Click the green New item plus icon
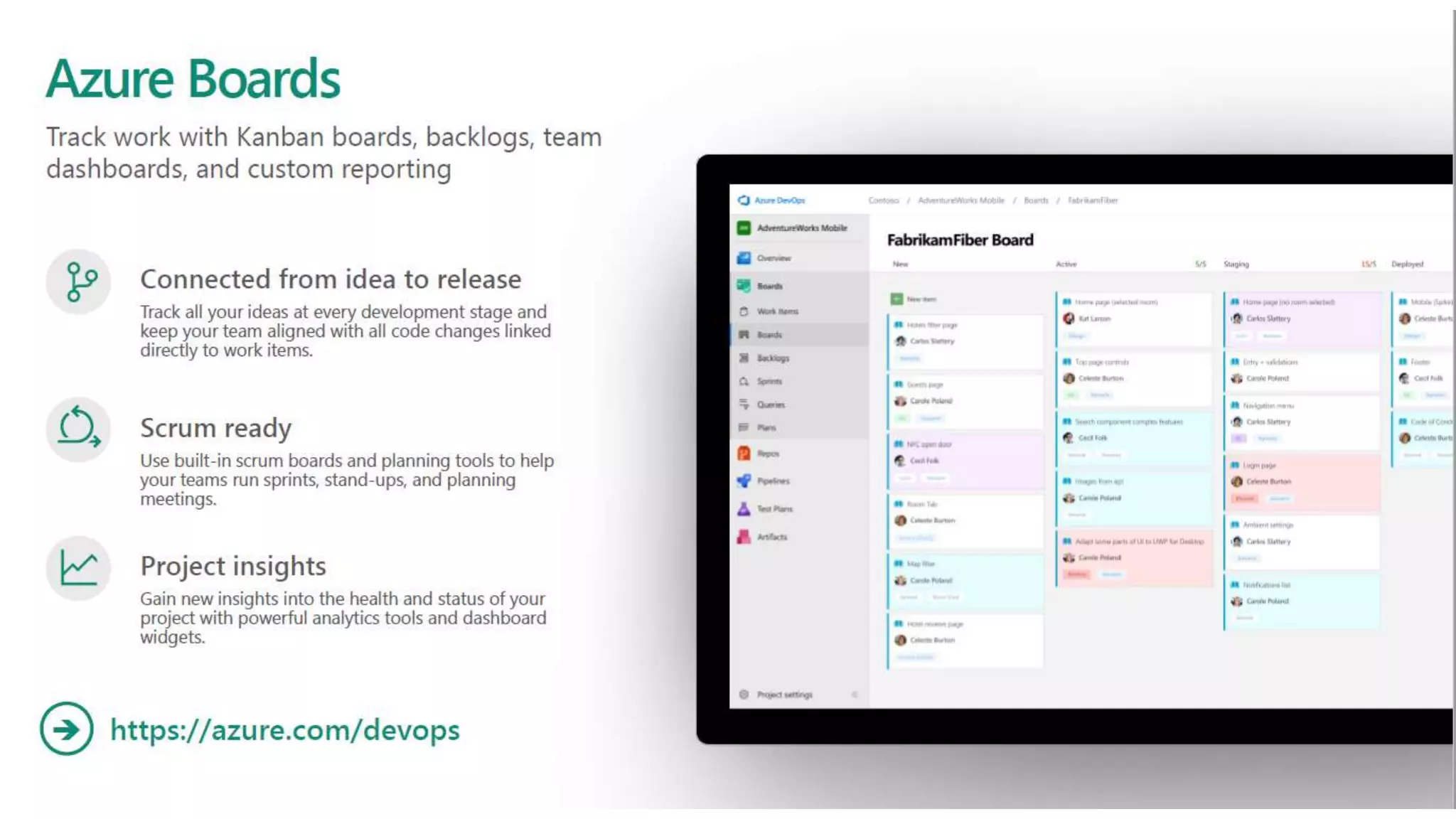1456x819 pixels. 896,299
